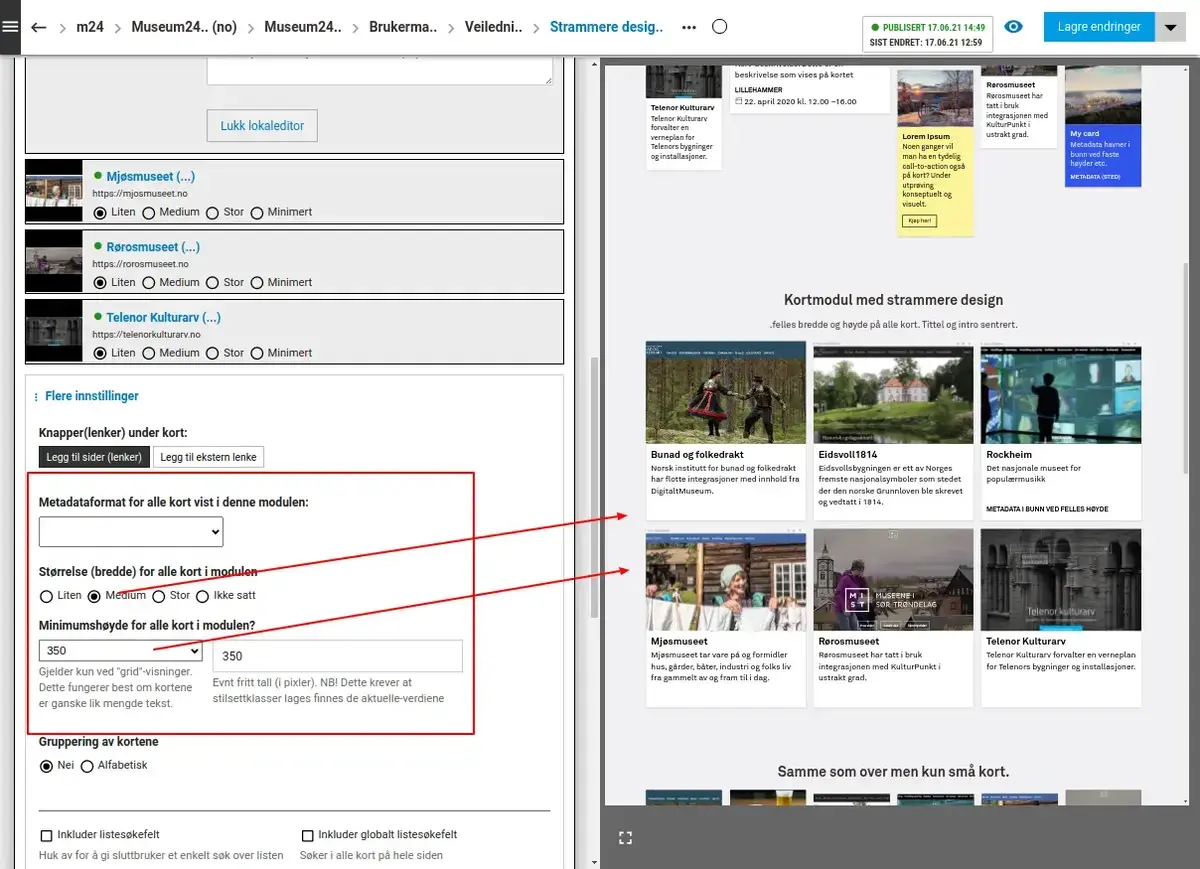Select Medium size for all cards in module
This screenshot has height=869, width=1200.
(x=95, y=596)
